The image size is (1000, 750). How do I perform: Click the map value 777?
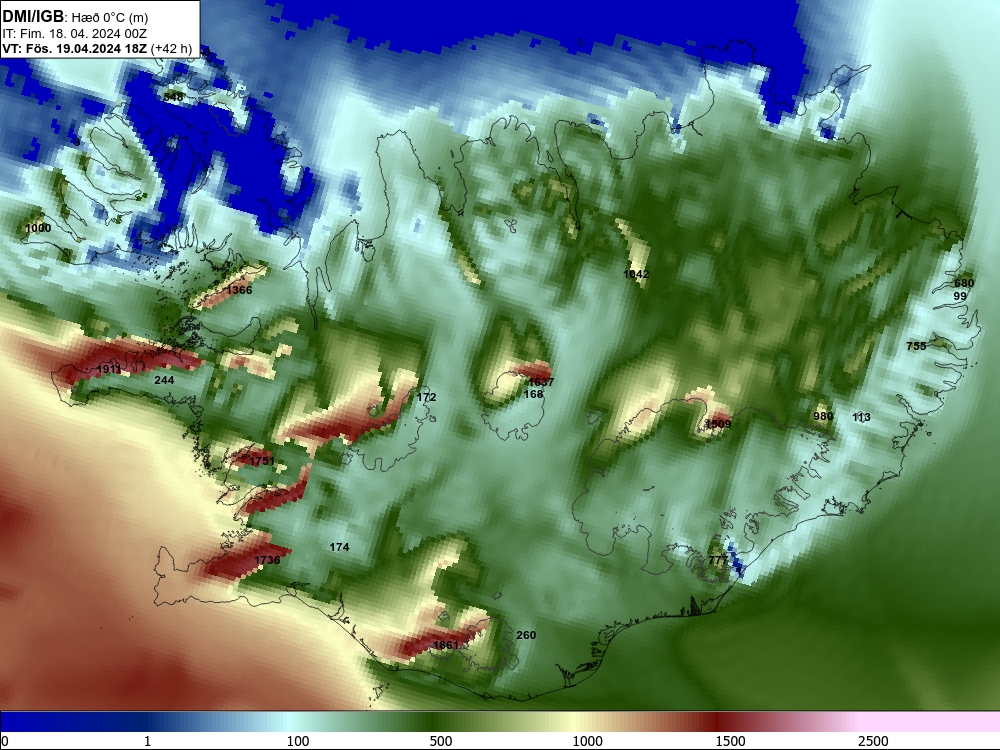click(718, 561)
